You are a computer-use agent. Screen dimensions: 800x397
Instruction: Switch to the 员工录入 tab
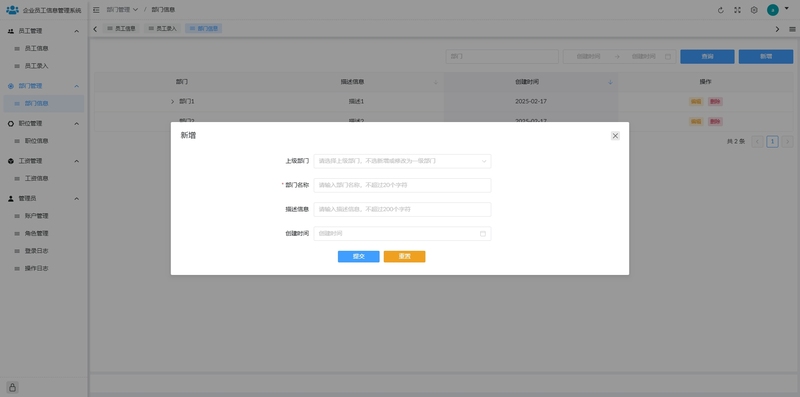coord(162,29)
